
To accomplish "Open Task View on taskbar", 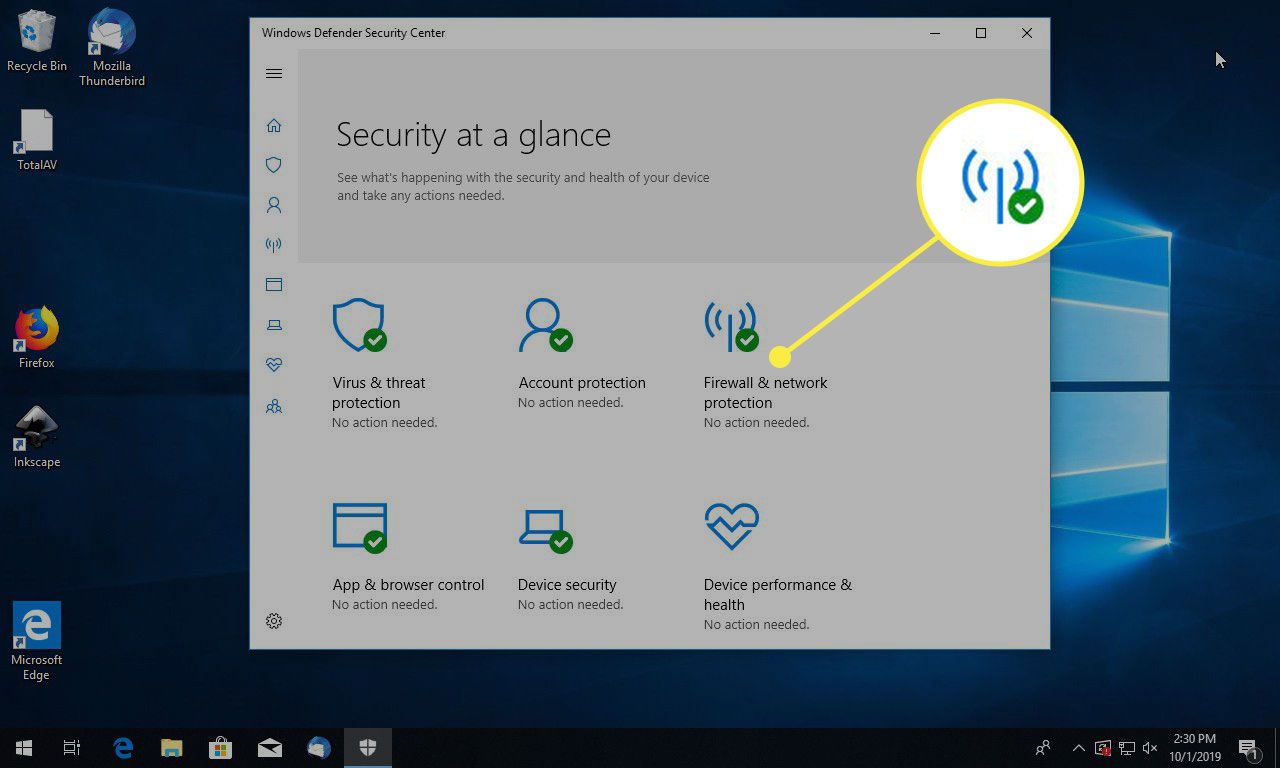I will 72,748.
